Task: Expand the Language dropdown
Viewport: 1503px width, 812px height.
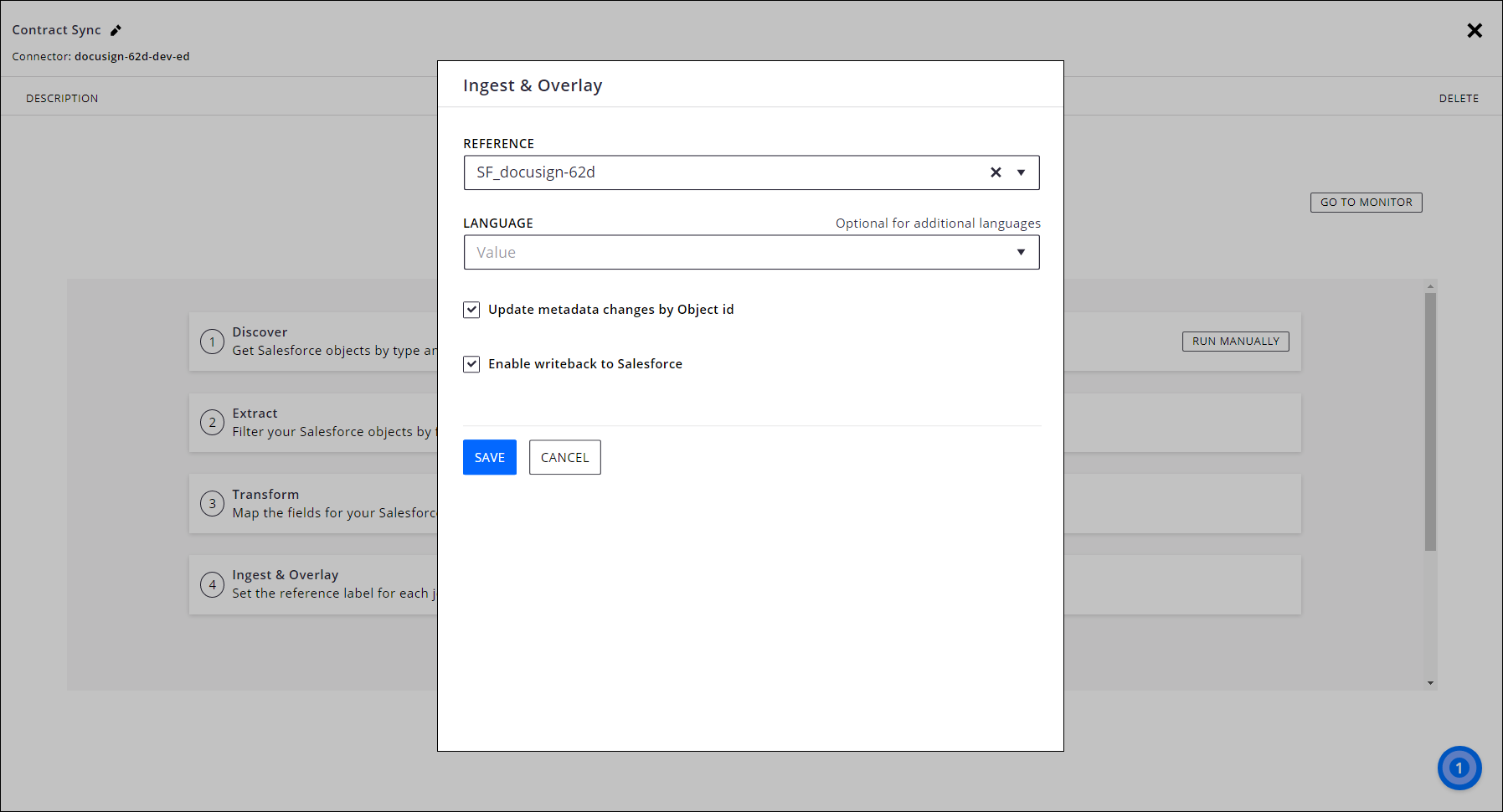Action: [x=1021, y=252]
